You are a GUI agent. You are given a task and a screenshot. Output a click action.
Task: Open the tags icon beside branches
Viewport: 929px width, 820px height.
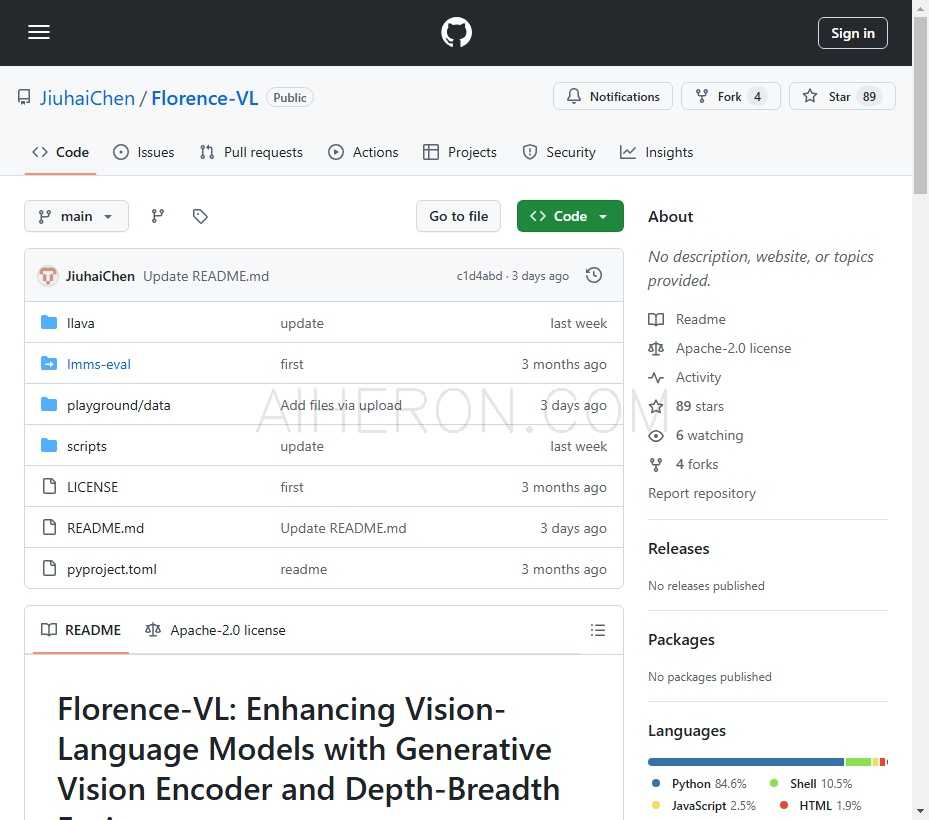tap(200, 216)
